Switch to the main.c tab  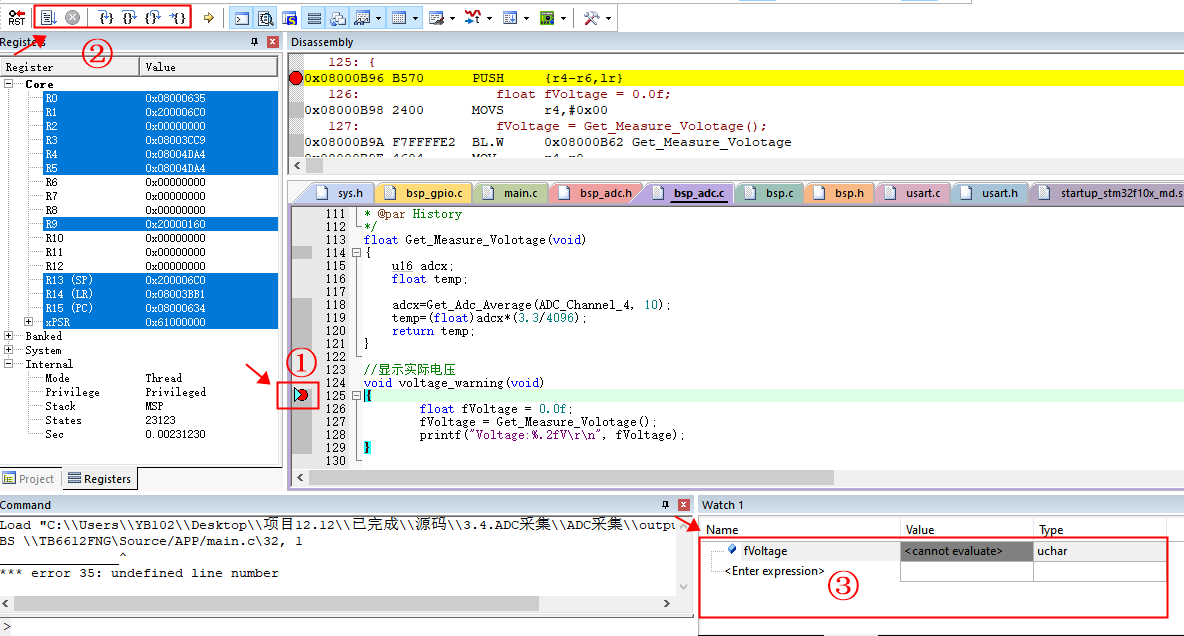[x=513, y=193]
